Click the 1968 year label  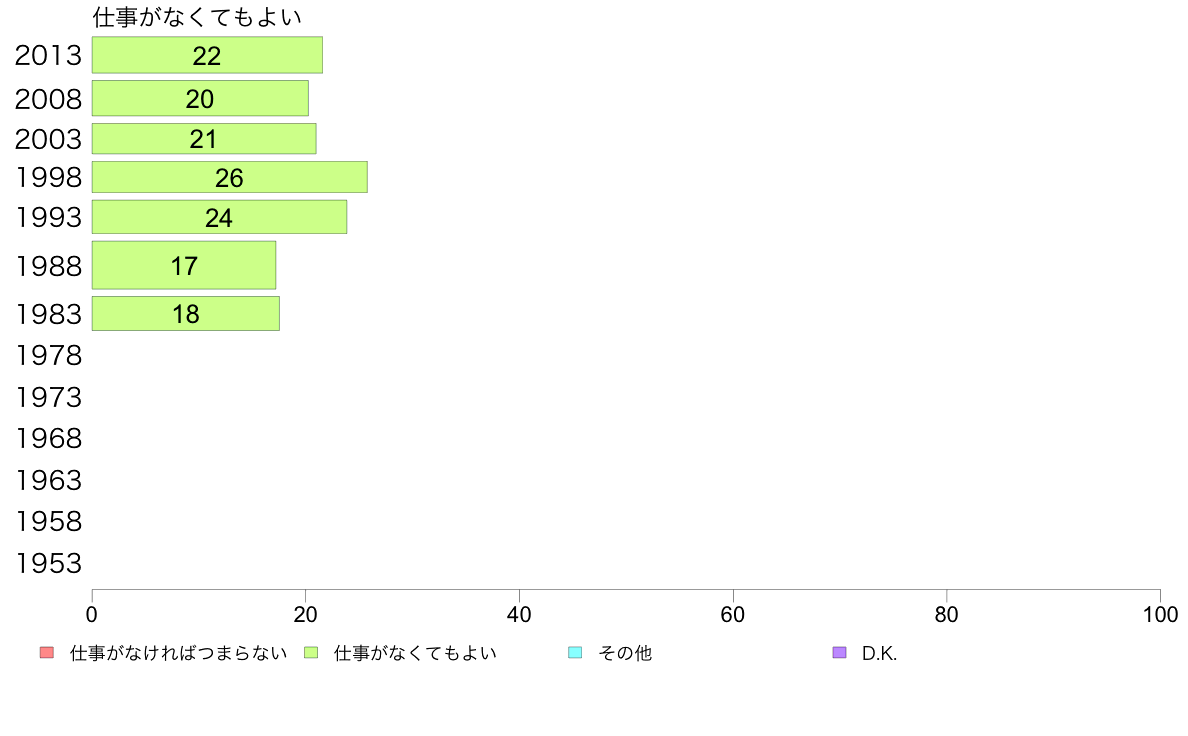(x=48, y=438)
